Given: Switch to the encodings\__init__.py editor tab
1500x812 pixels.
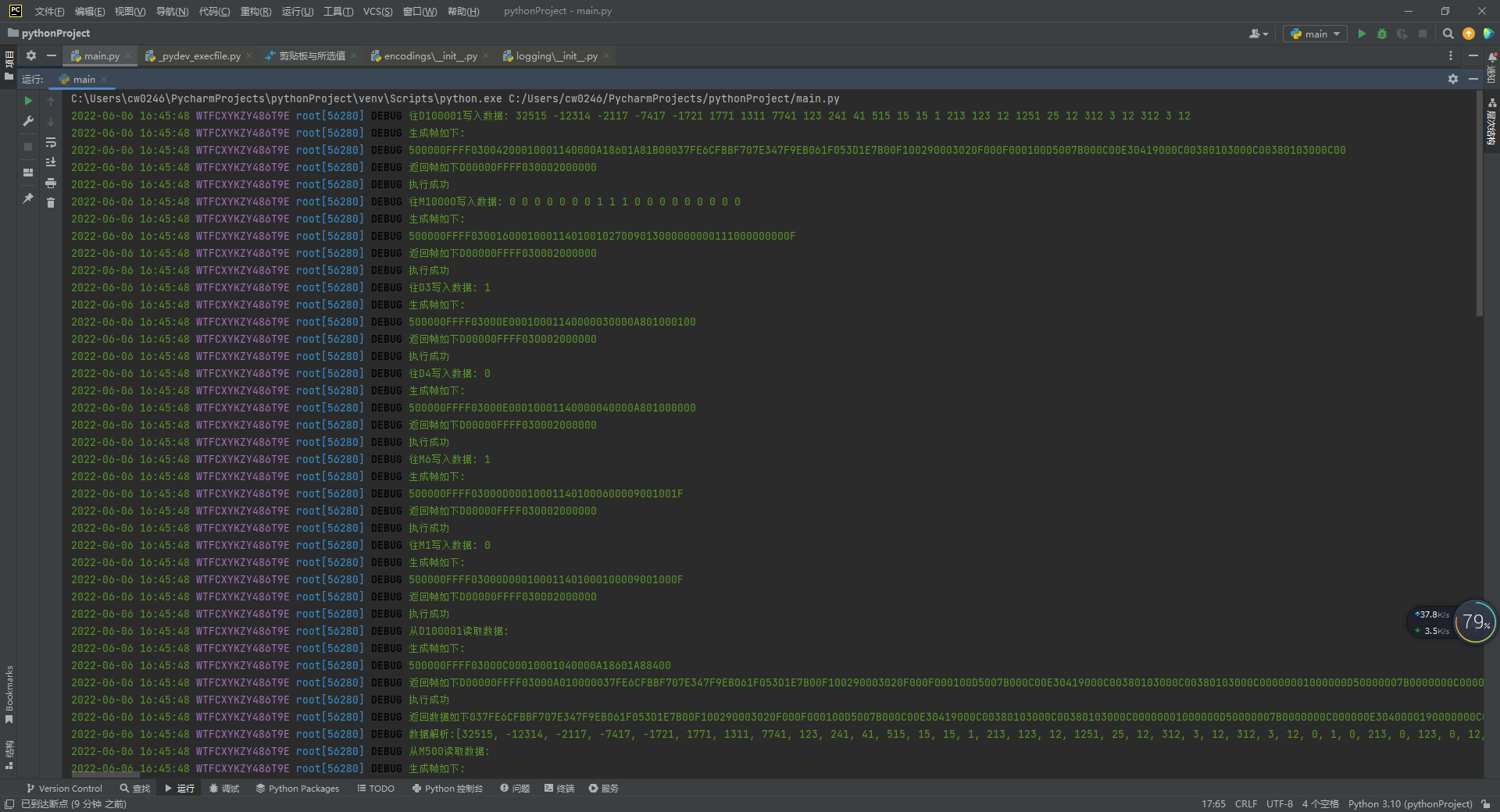Looking at the screenshot, I should point(430,56).
